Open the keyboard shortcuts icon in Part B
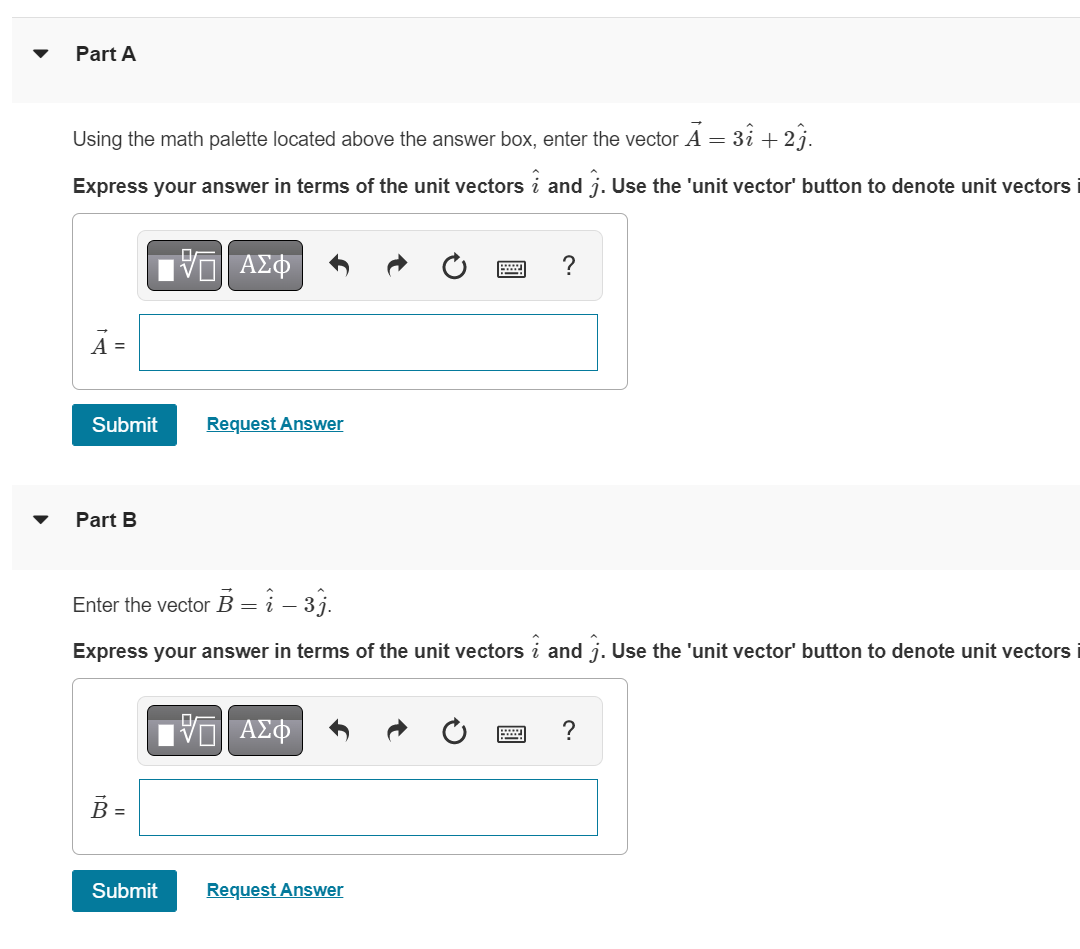The height and width of the screenshot is (949, 1080). pyautogui.click(x=511, y=732)
